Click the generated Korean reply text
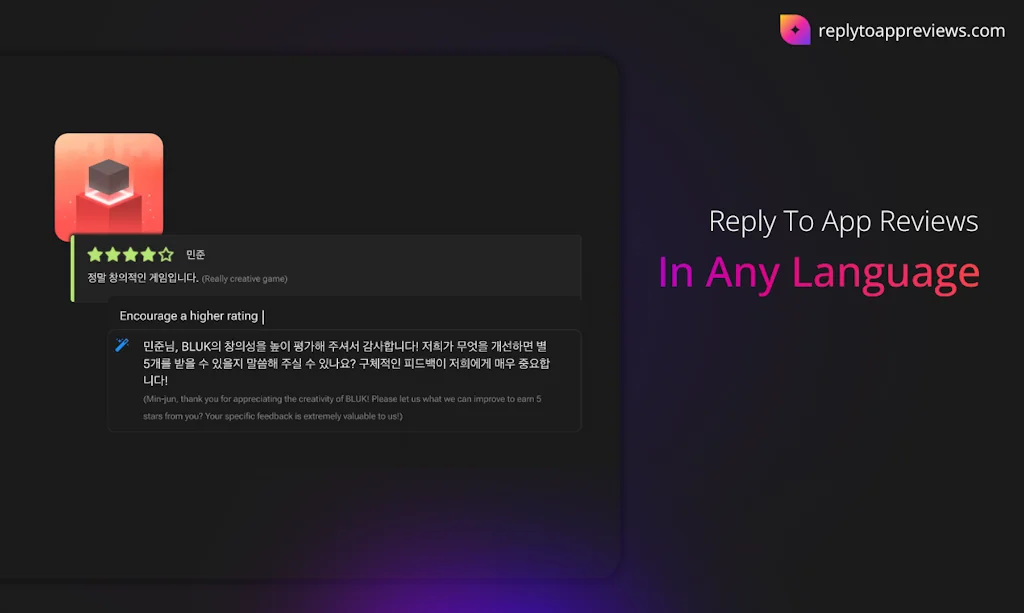Viewport: 1024px width, 613px height. tap(346, 363)
